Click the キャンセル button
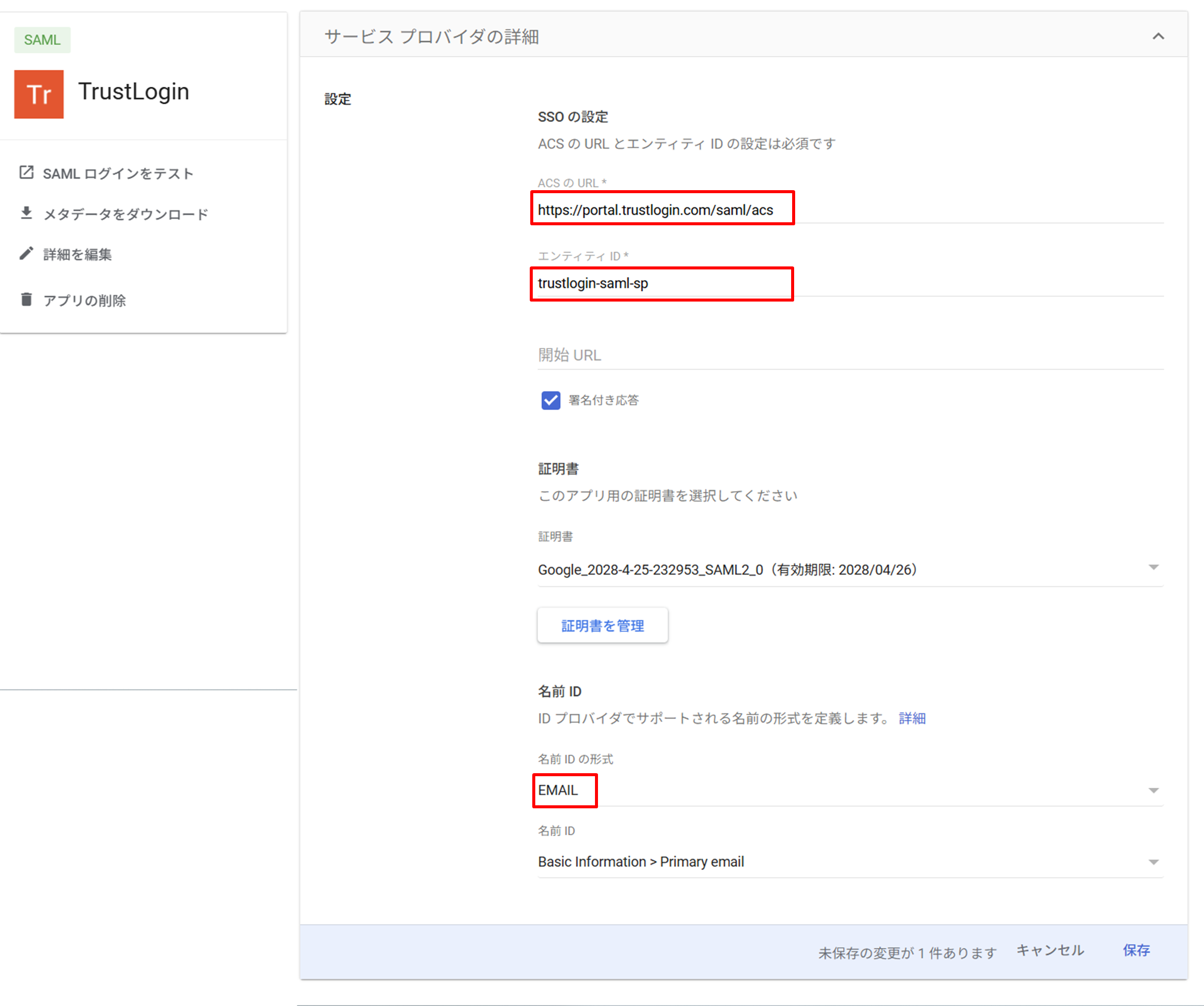 1050,950
